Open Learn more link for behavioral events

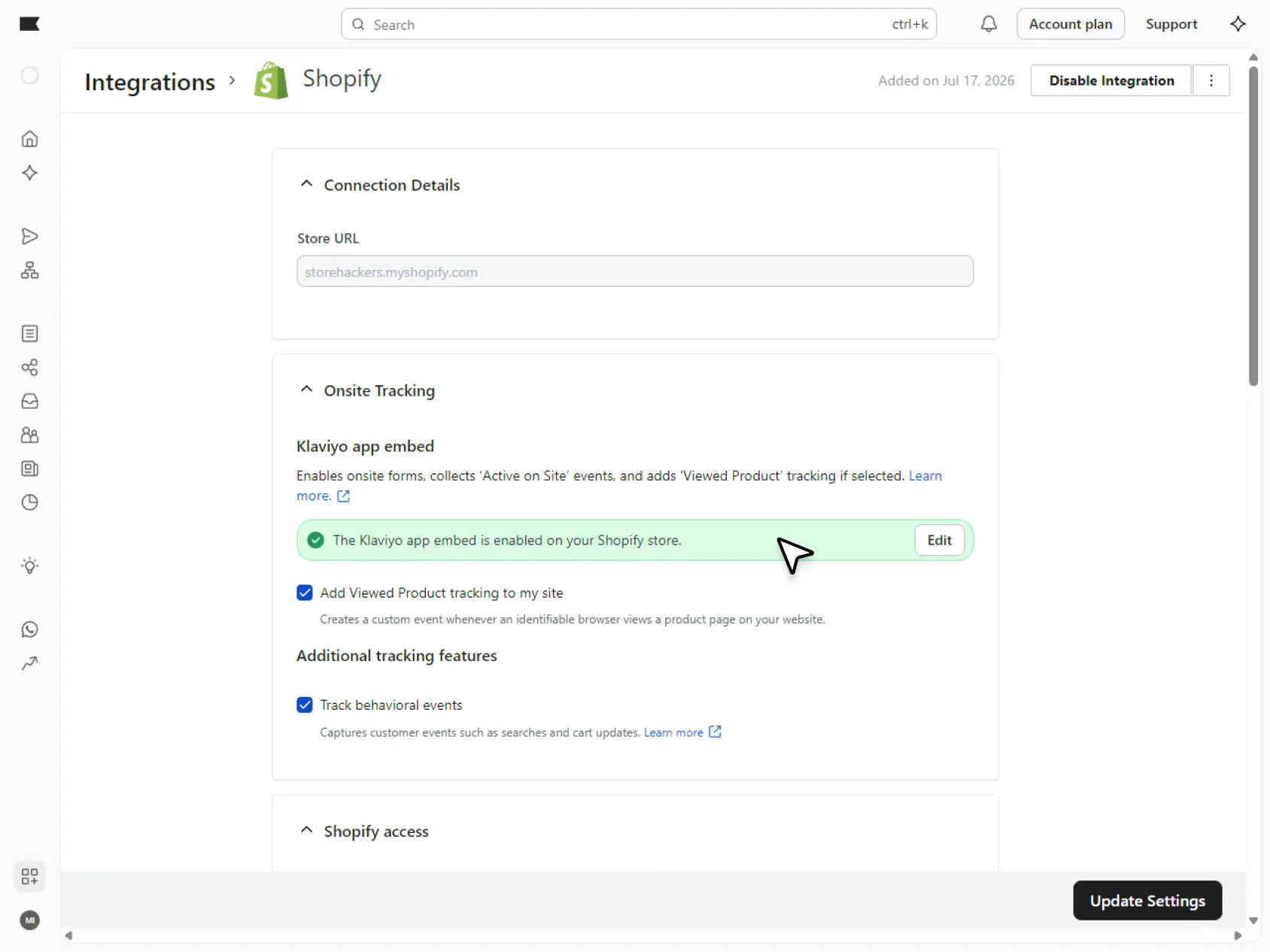point(673,732)
